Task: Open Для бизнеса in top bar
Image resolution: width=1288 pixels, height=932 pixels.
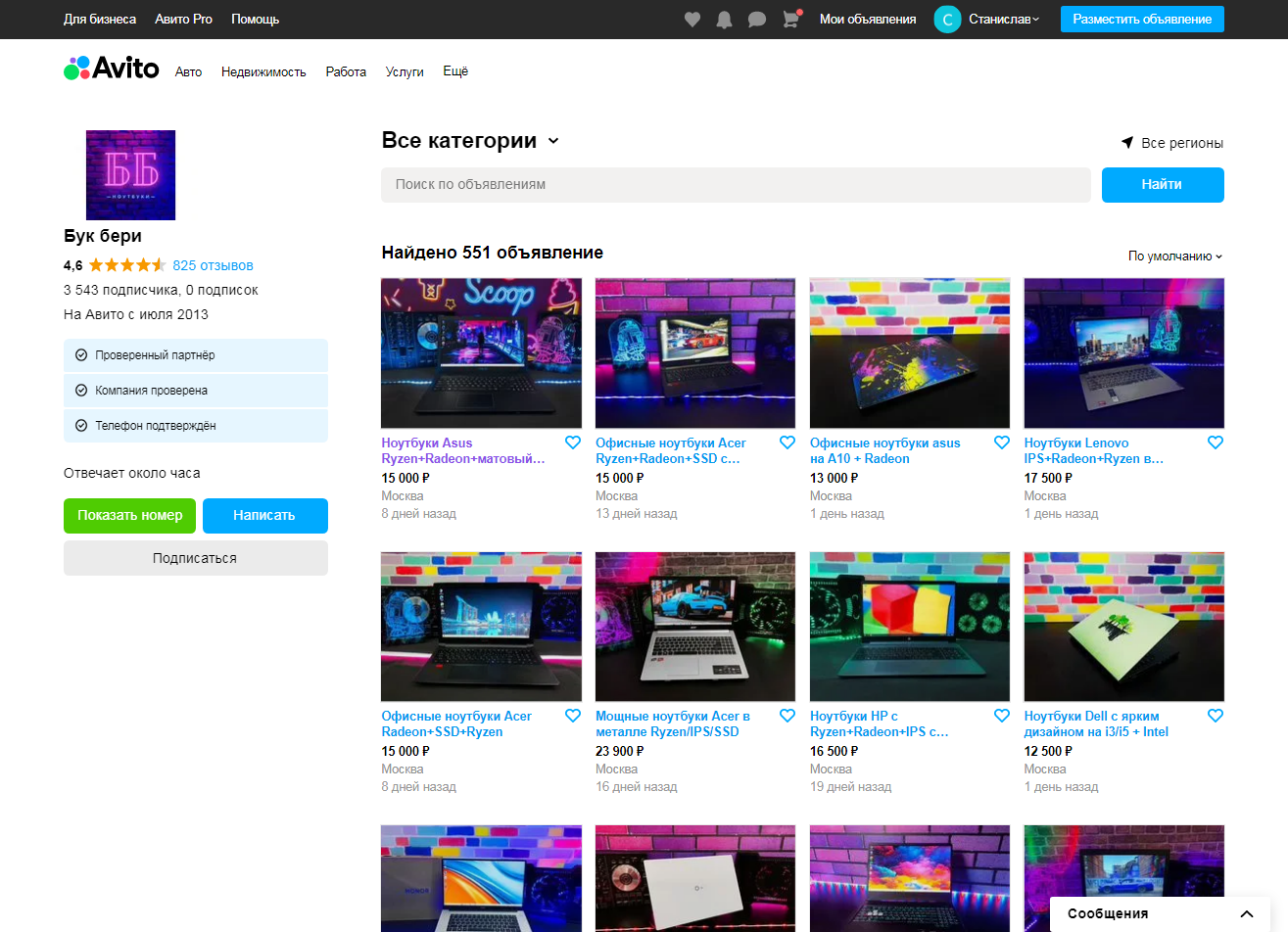Action: click(100, 20)
